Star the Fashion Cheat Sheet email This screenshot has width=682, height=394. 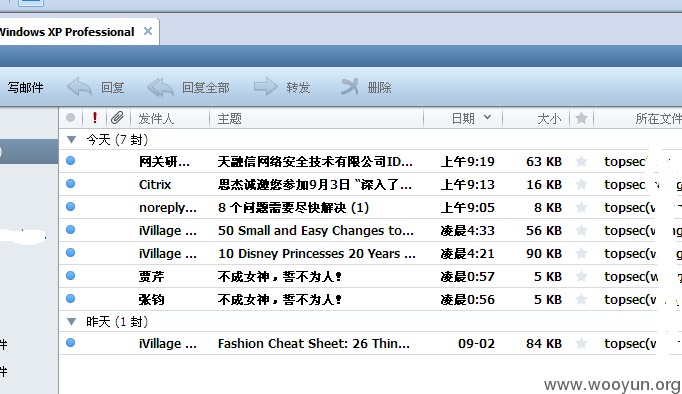coord(581,344)
